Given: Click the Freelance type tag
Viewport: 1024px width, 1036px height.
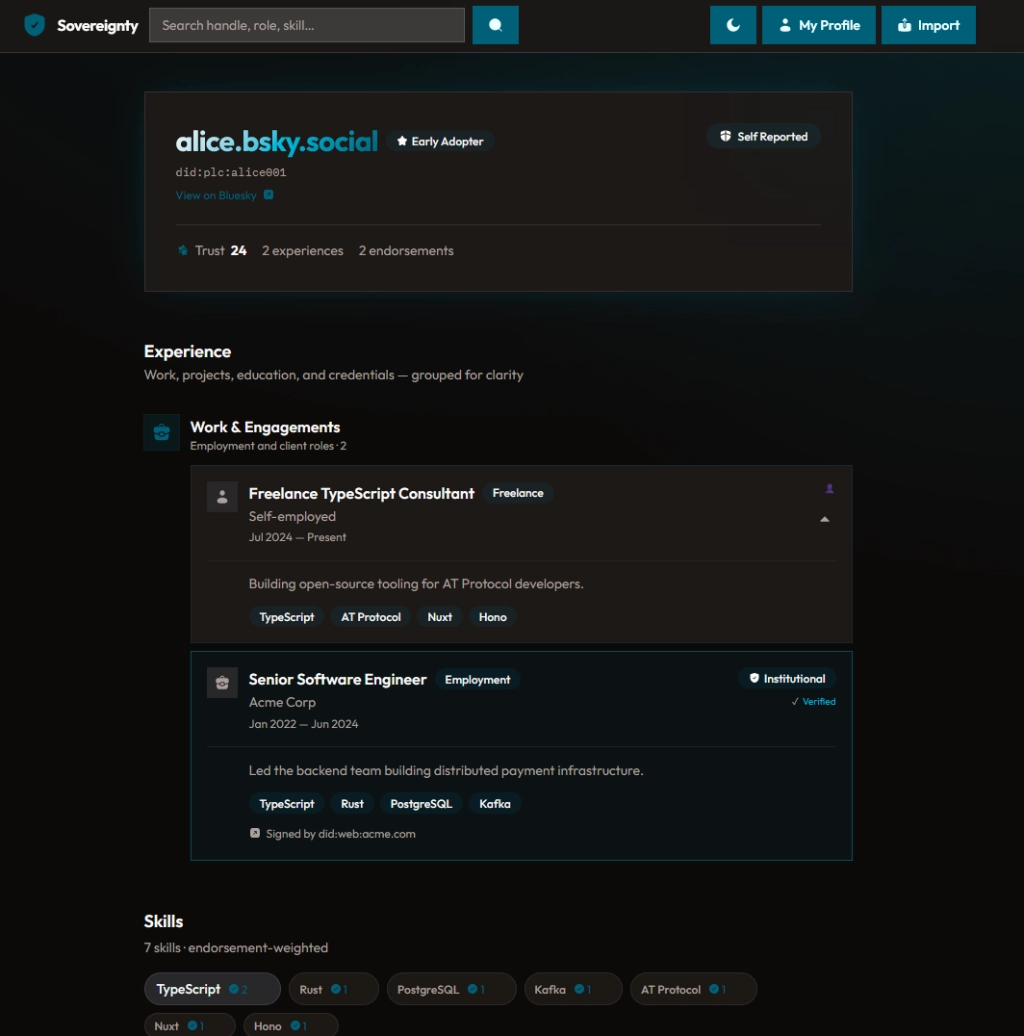Looking at the screenshot, I should click(x=518, y=494).
